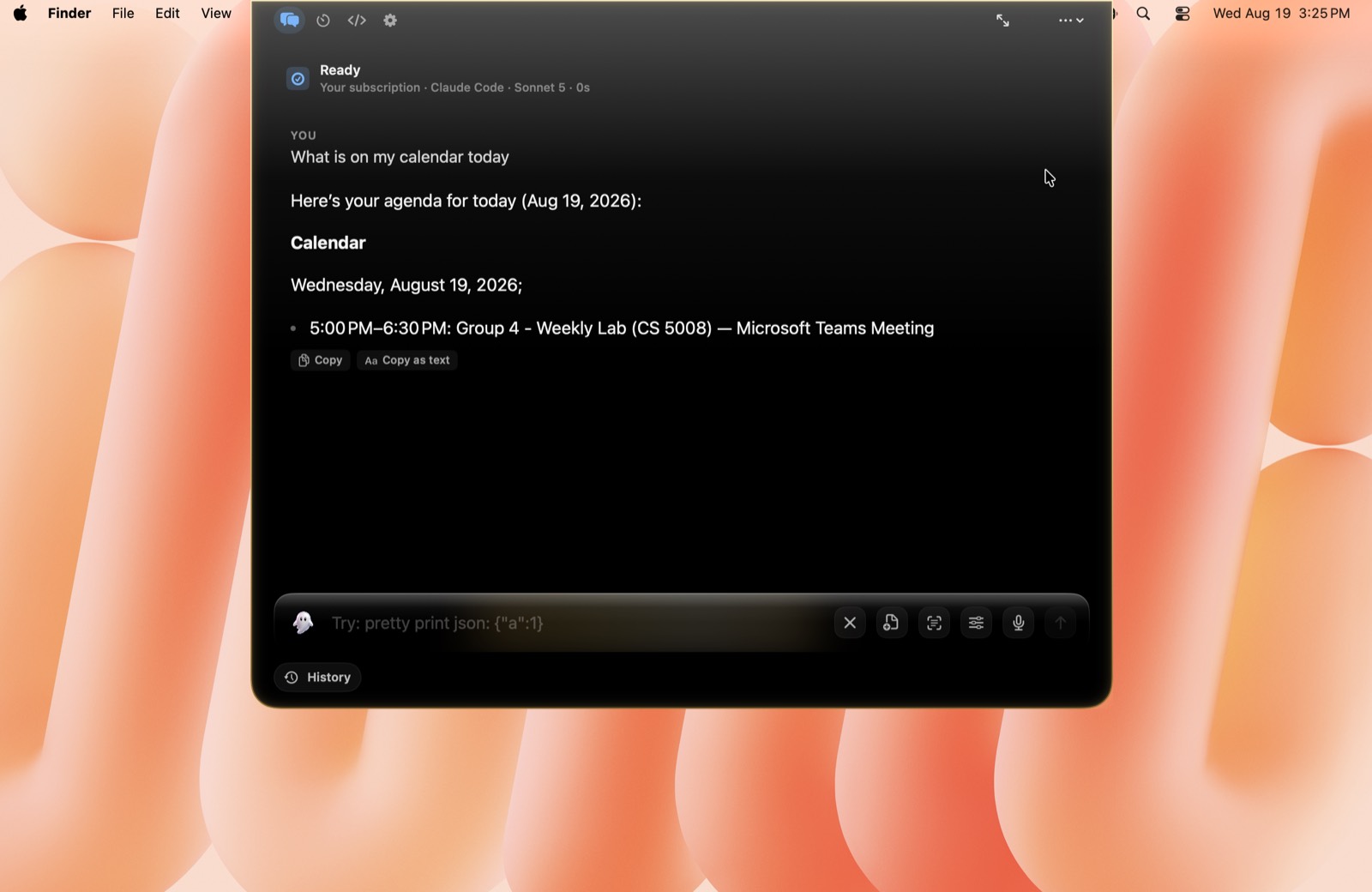Screen dimensions: 1372x892
Task: Open the Apple menu
Action: (x=21, y=13)
